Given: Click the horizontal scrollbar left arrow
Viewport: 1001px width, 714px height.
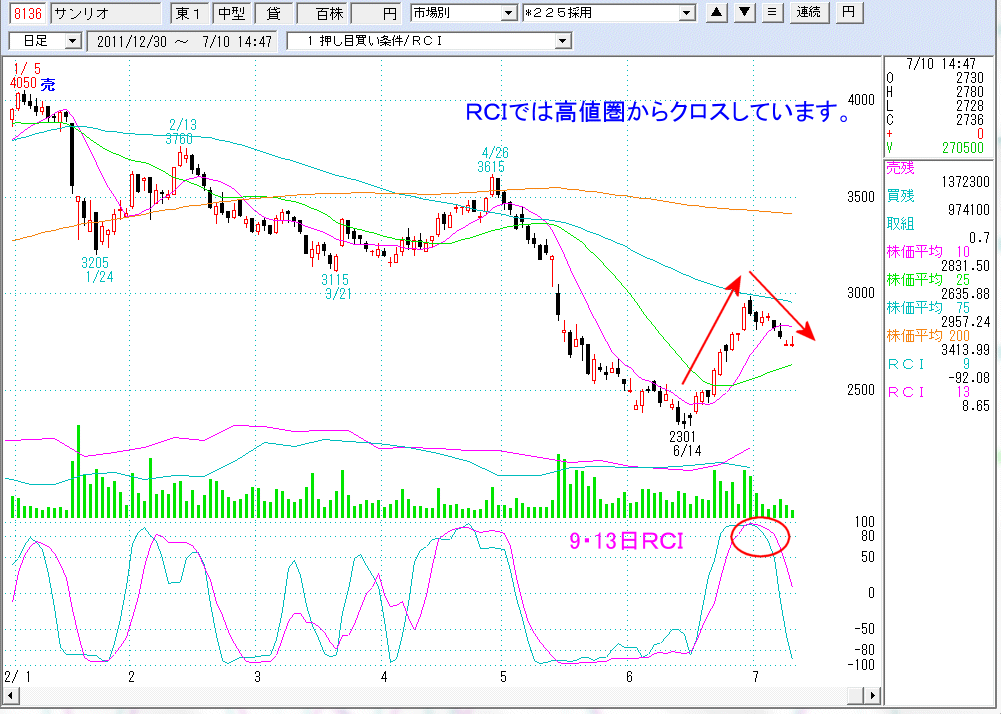Looking at the screenshot, I should (x=11, y=694).
